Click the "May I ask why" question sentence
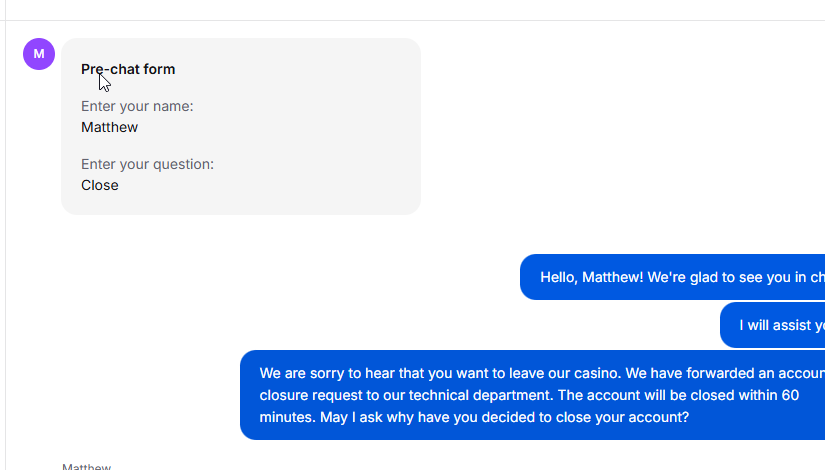 (x=505, y=417)
